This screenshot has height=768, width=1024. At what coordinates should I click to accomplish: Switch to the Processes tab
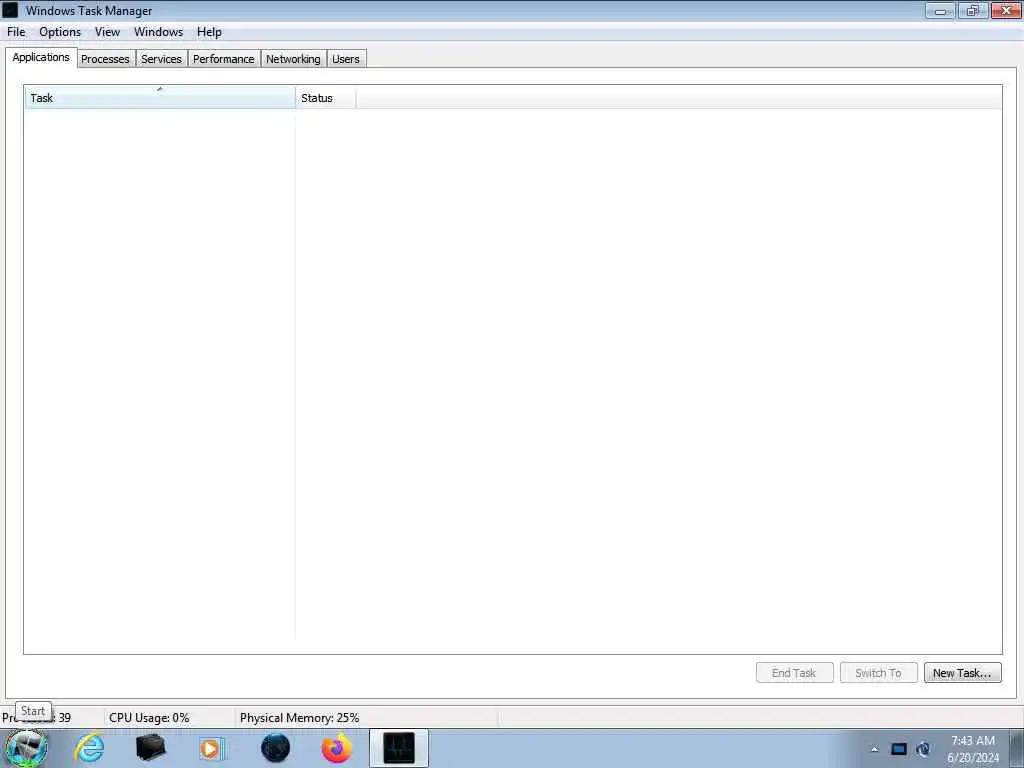pyautogui.click(x=105, y=59)
